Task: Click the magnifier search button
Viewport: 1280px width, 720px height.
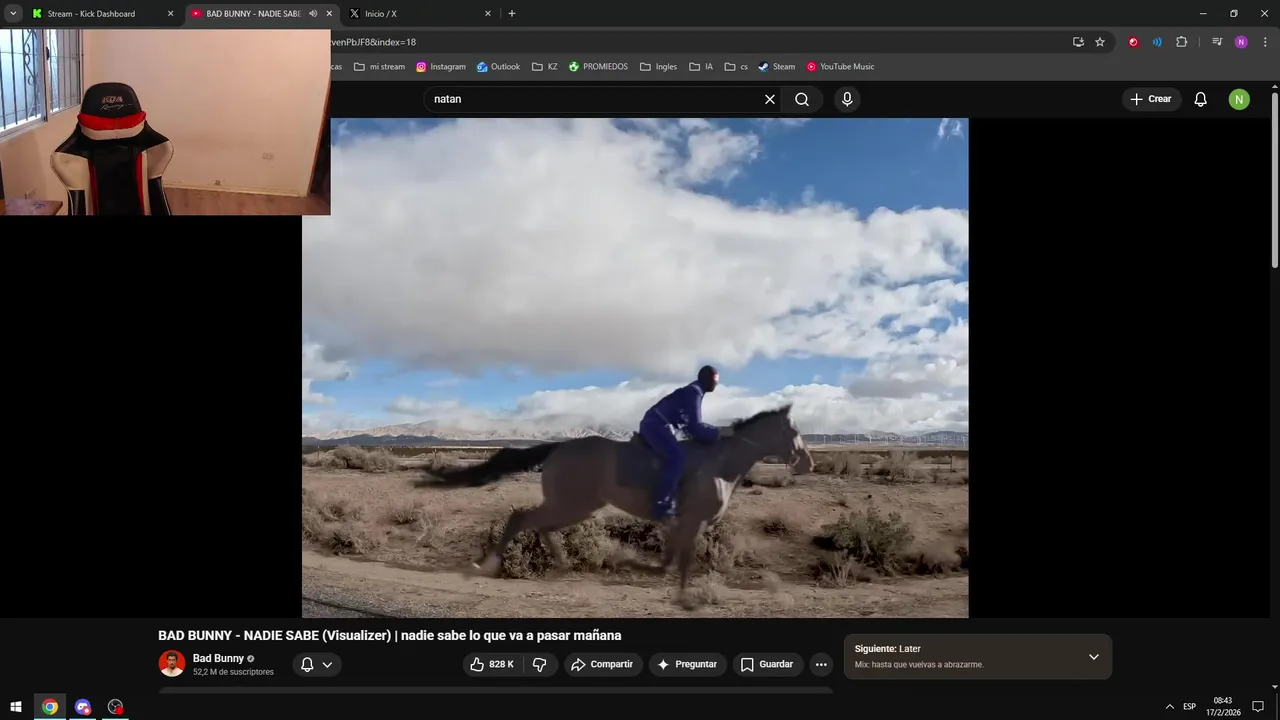Action: [802, 99]
